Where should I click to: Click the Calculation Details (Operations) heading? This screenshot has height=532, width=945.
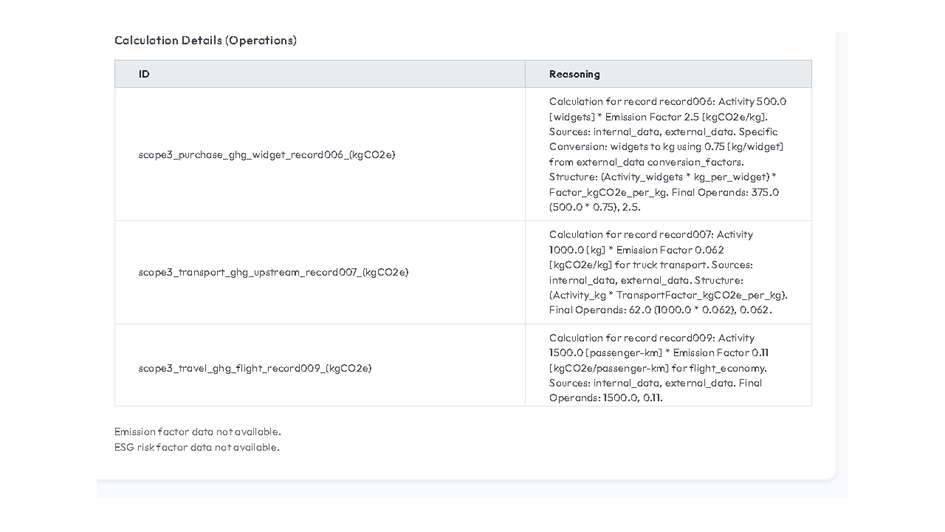tap(205, 41)
